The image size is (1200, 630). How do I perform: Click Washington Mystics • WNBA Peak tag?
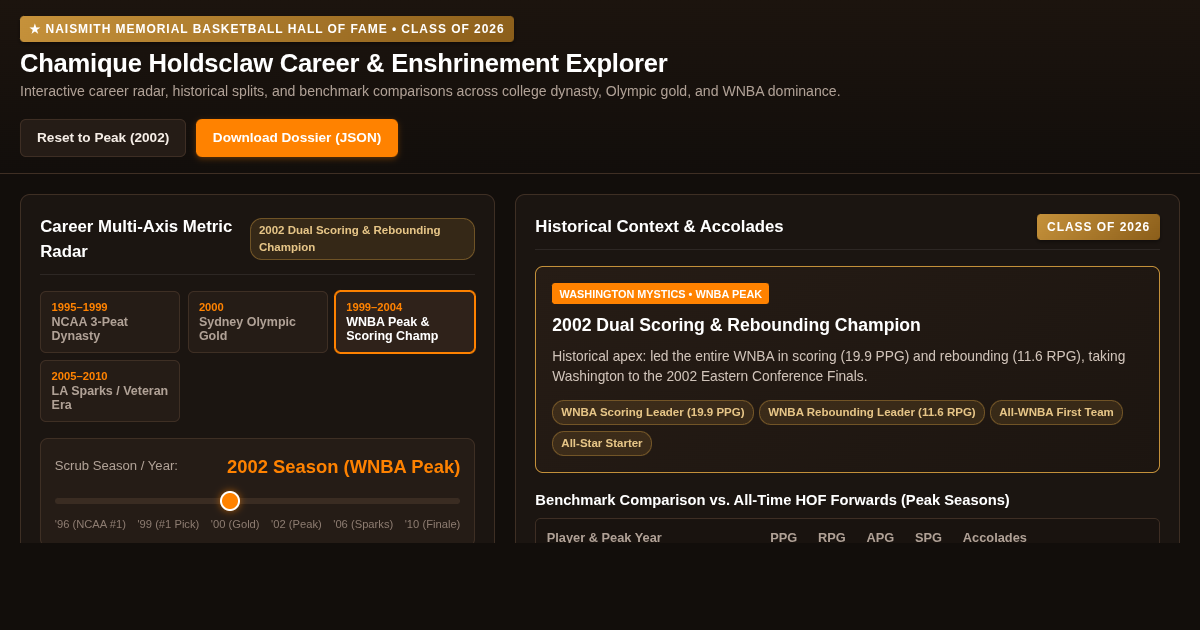pyautogui.click(x=660, y=294)
